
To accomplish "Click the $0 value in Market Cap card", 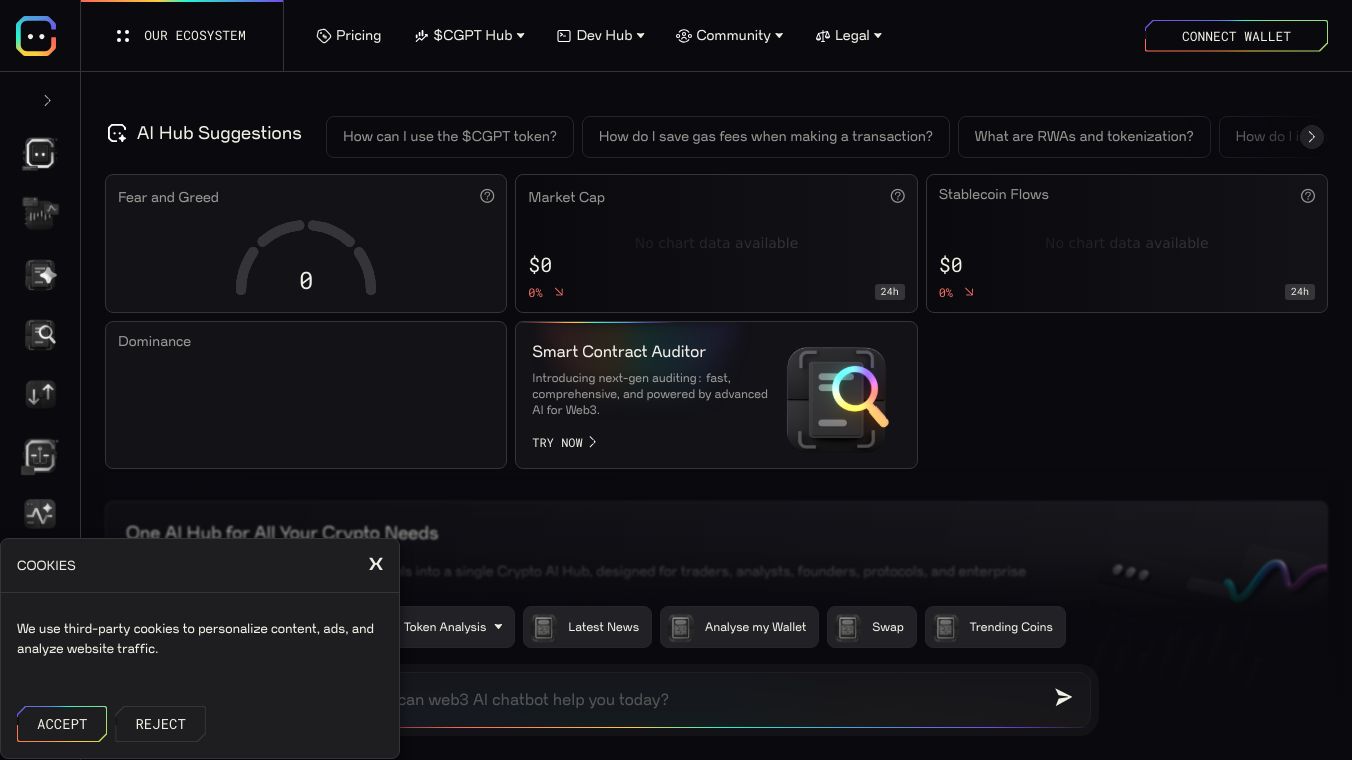I will [x=540, y=265].
